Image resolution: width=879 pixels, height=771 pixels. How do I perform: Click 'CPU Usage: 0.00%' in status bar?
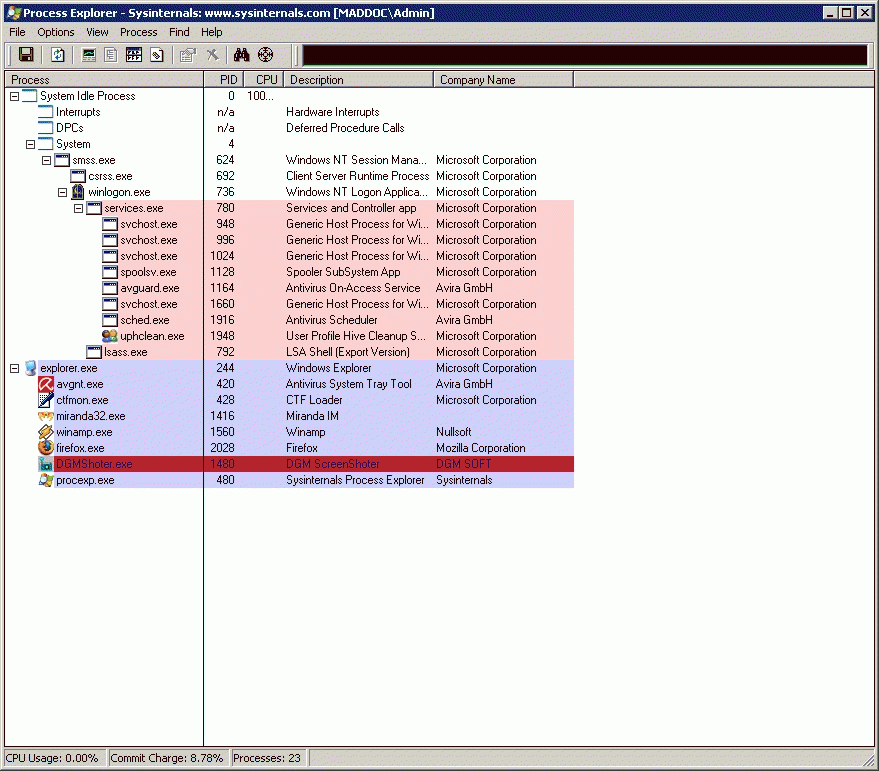click(52, 758)
